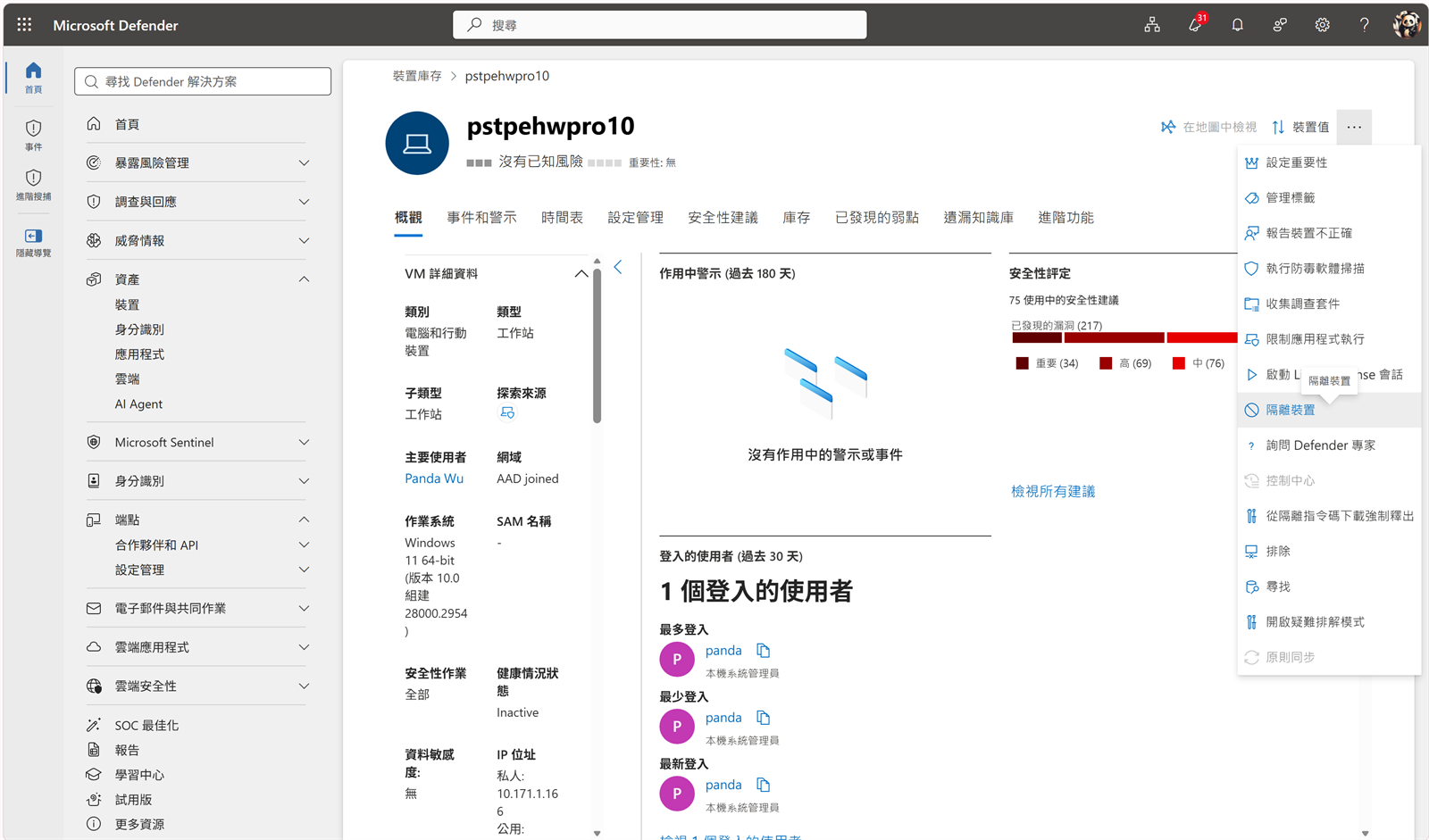
Task: Open the alert icon with 31 badge
Action: coord(1195,24)
